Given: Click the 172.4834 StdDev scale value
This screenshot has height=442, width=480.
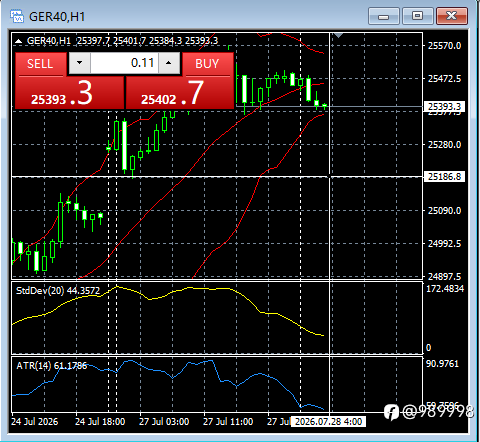Looking at the screenshot, I should pyautogui.click(x=445, y=289).
